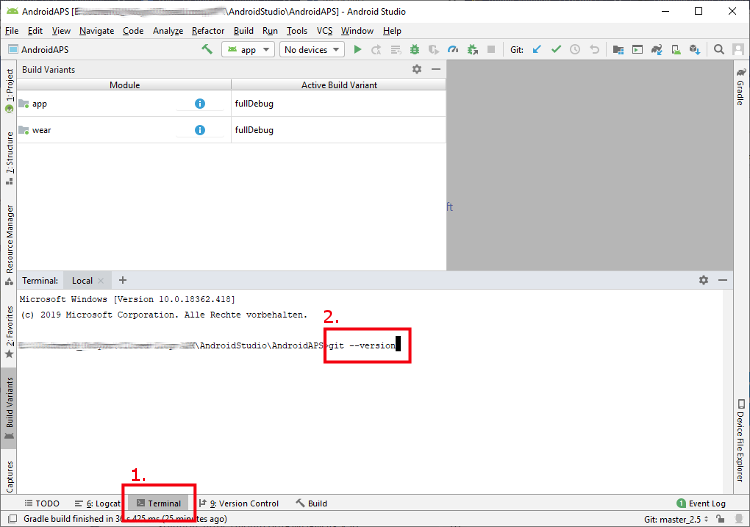750x527 pixels.
Task: Open the Profile app gauge icon
Action: 452,49
